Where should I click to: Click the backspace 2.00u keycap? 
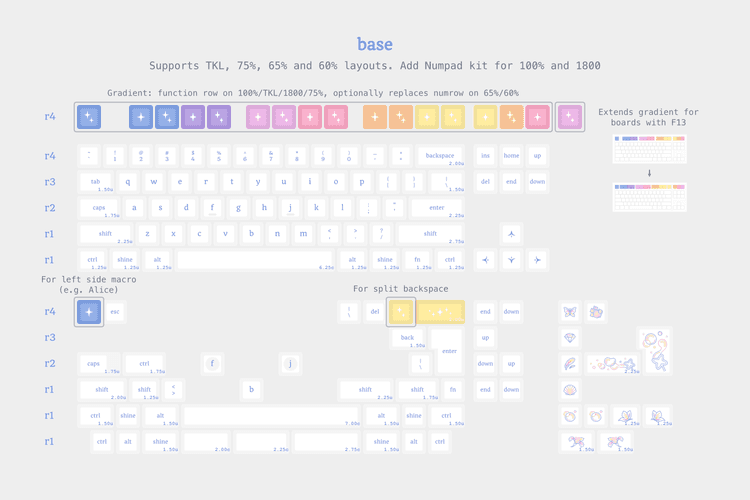tap(440, 156)
